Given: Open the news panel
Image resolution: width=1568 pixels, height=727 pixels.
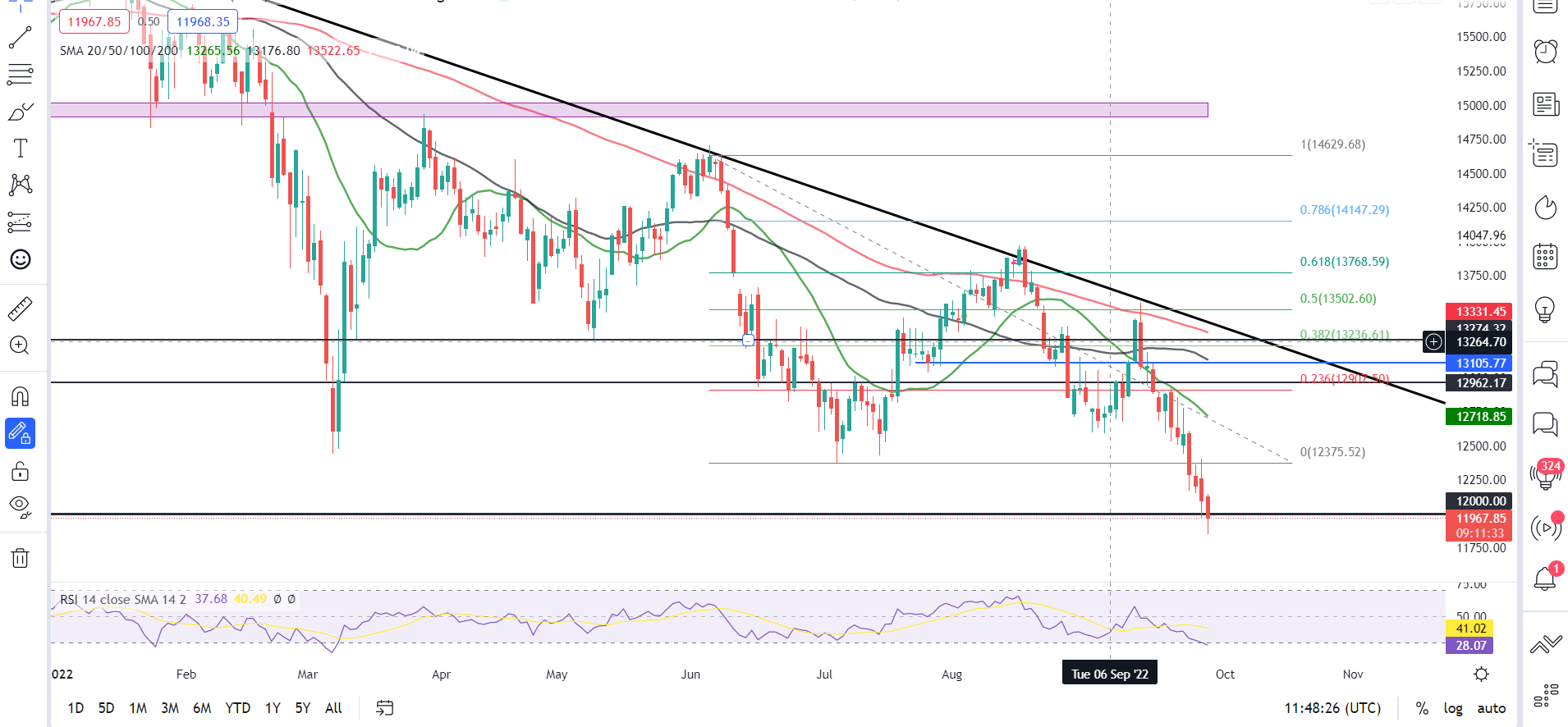Looking at the screenshot, I should pos(1546,104).
